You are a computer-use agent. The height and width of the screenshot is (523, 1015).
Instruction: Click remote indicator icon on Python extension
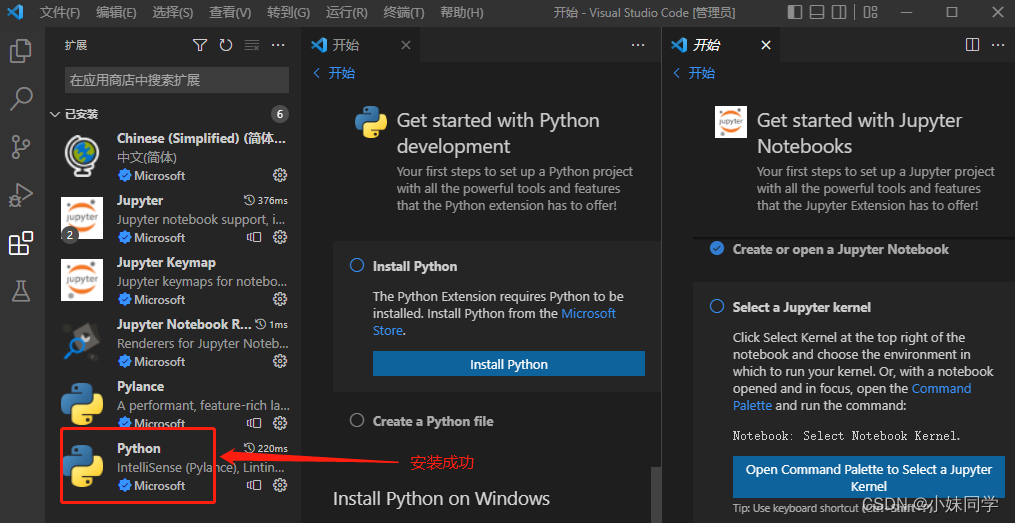[254, 485]
